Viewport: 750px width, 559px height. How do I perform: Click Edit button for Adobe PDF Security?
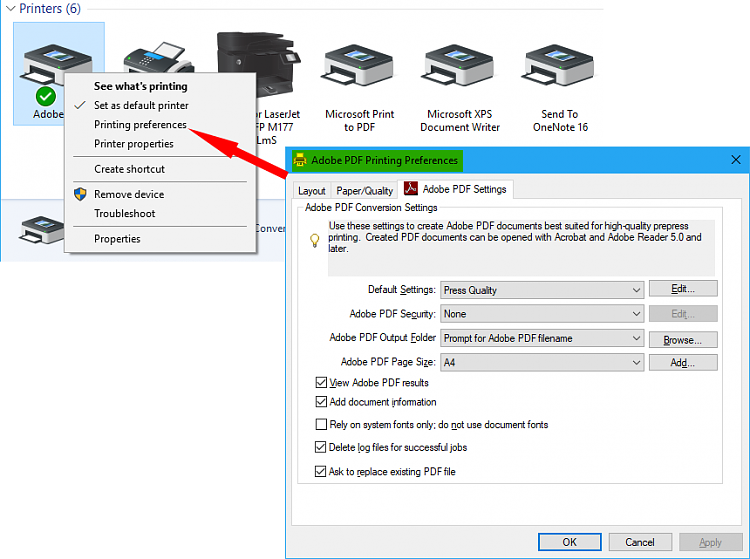[x=683, y=314]
